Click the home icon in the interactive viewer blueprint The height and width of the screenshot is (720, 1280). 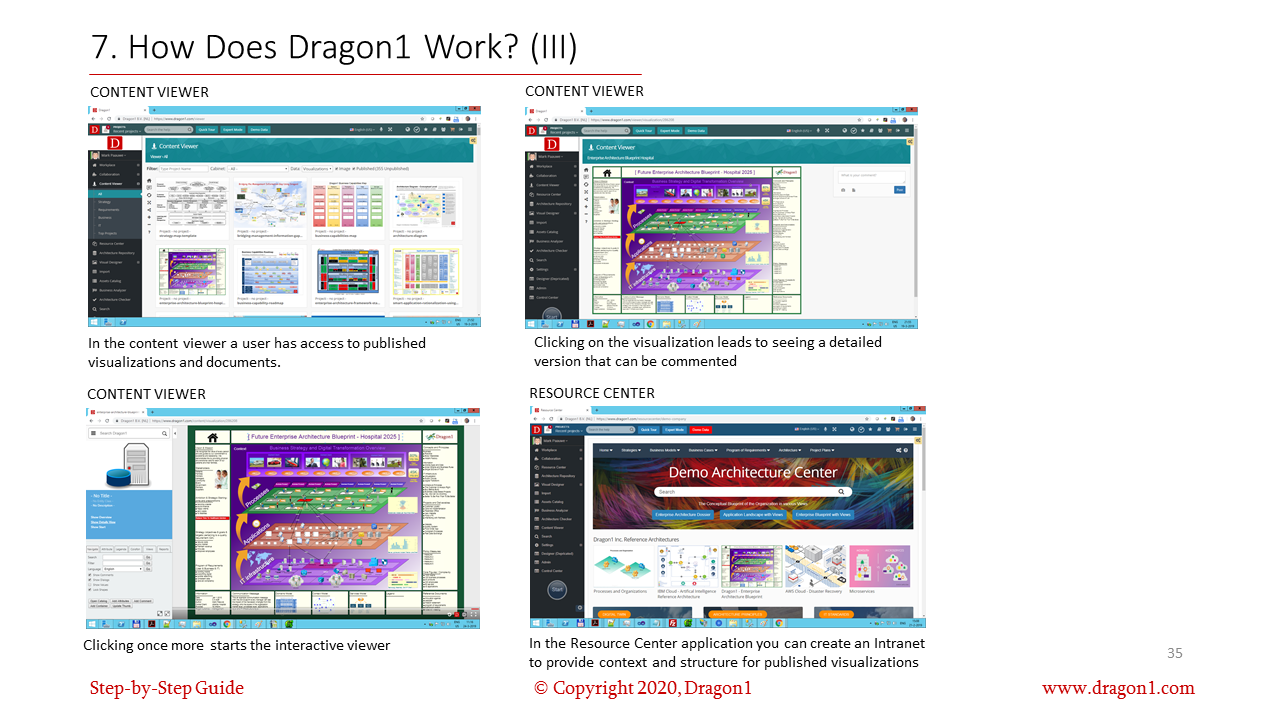[212, 437]
